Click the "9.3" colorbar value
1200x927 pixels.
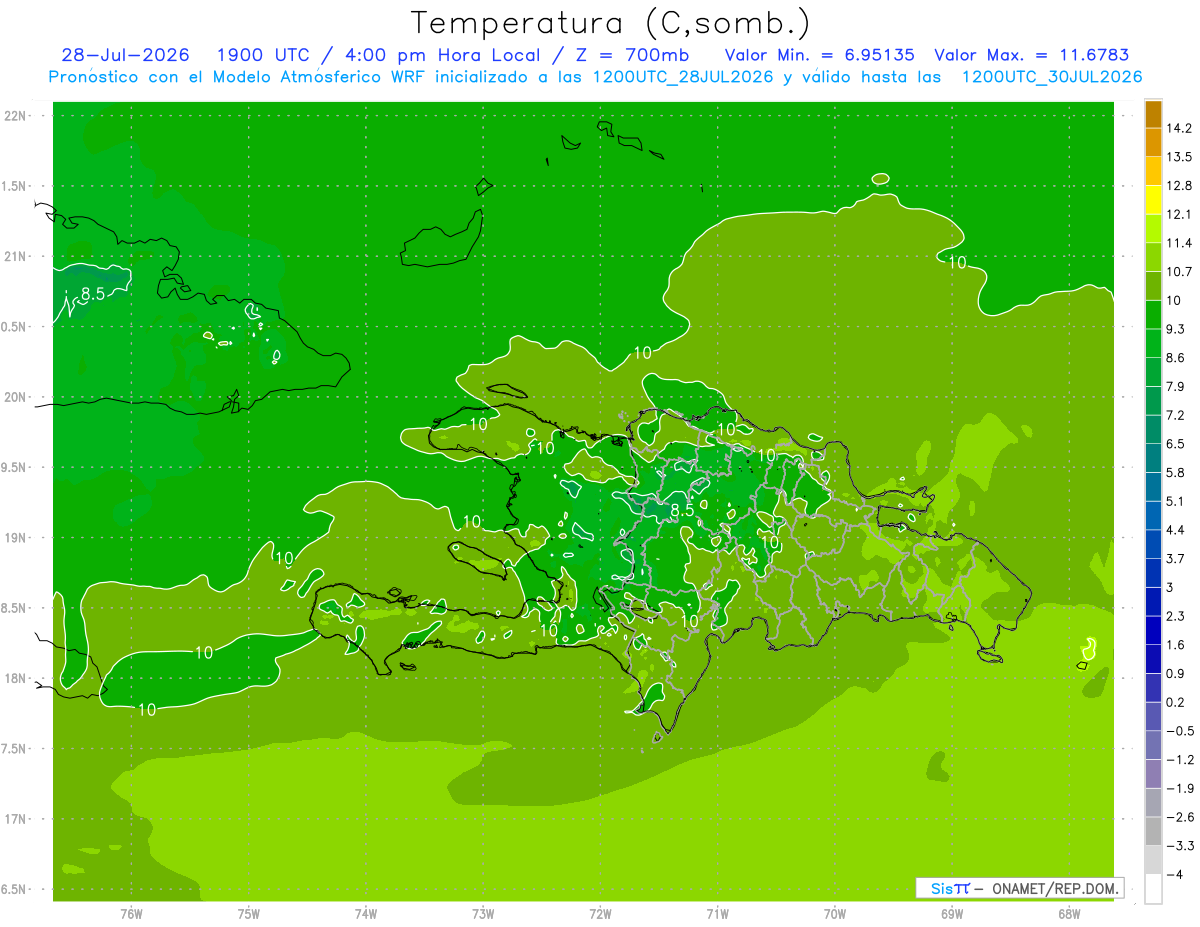pos(1176,328)
